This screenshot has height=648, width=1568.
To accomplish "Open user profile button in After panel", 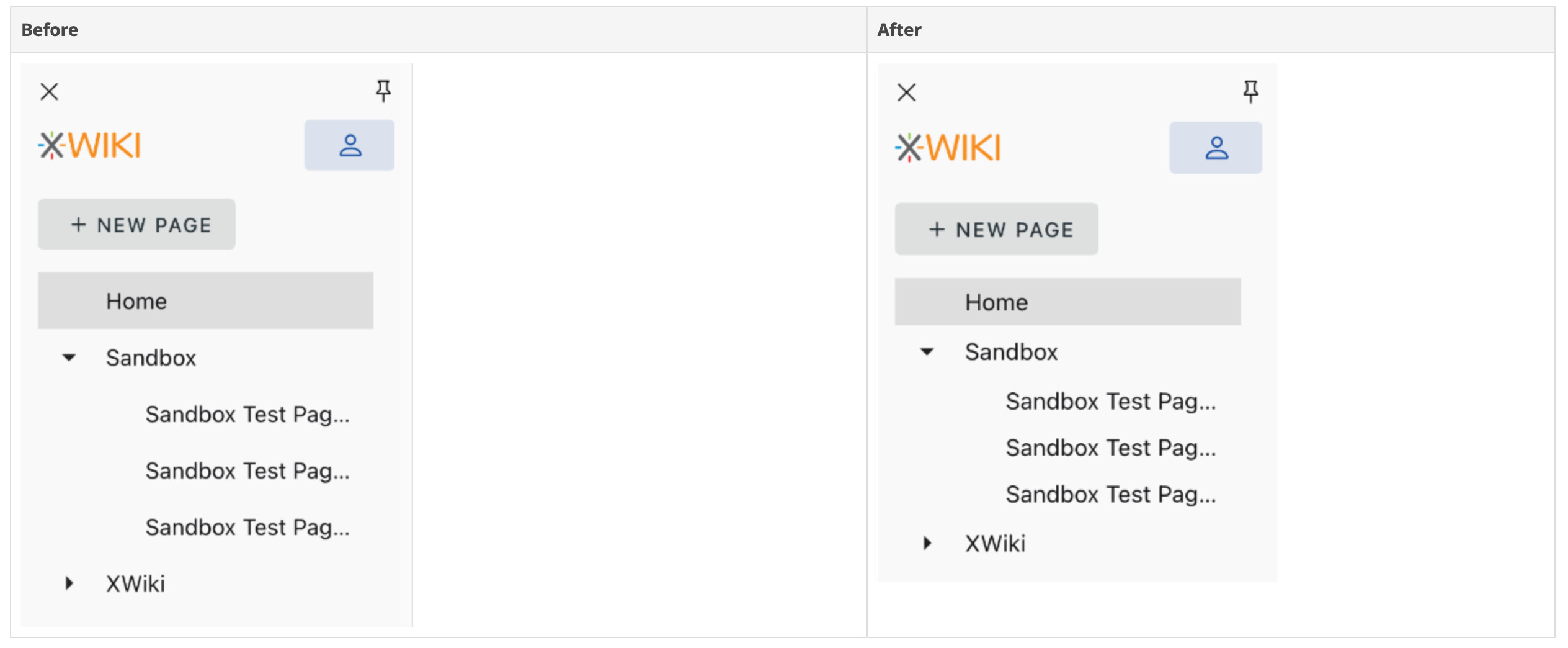I will pos(1216,148).
